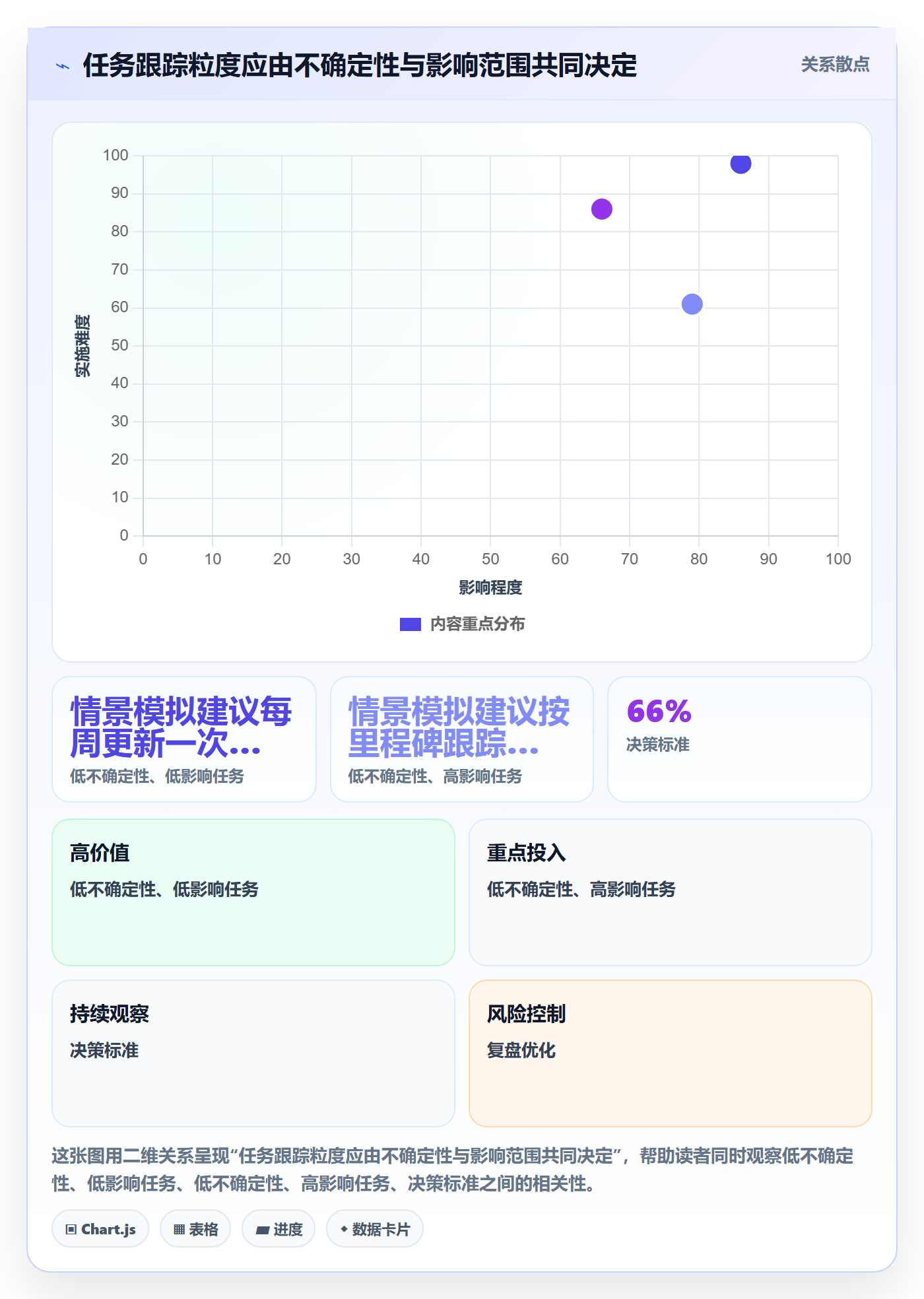Click the lightning bolt icon beside the title
The height and width of the screenshot is (1299, 924).
coord(63,66)
